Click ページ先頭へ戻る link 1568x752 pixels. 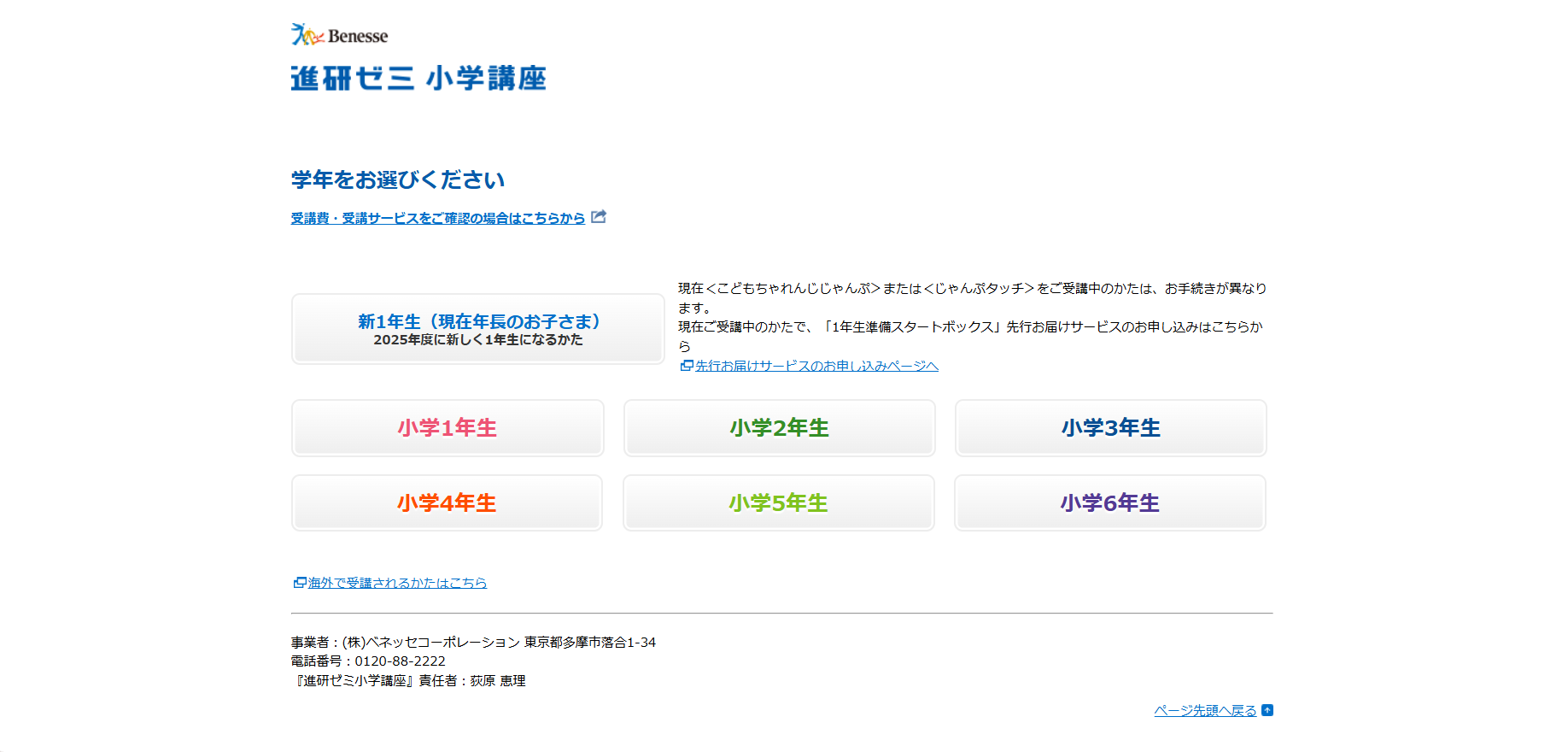click(1205, 710)
